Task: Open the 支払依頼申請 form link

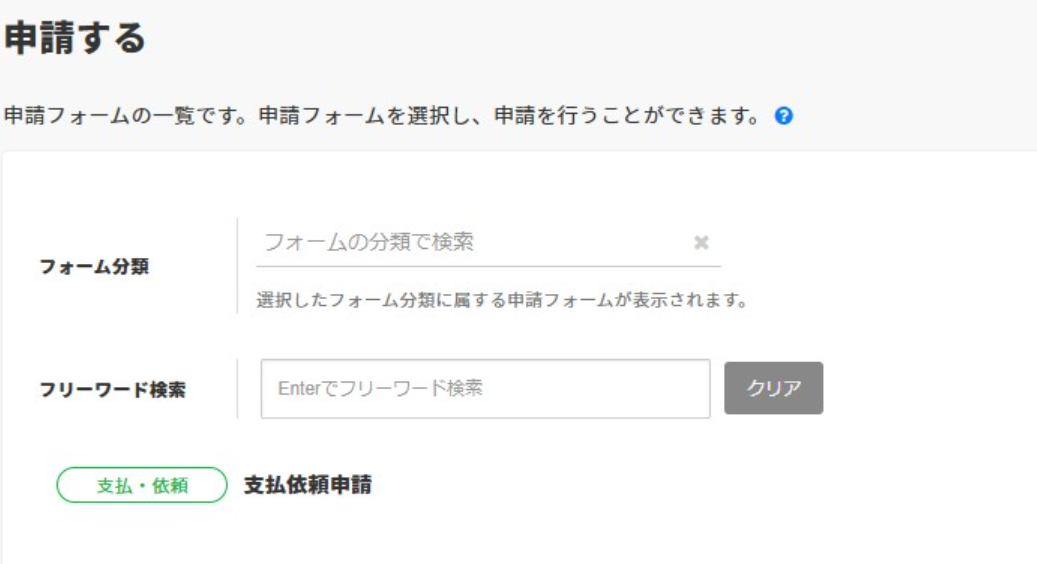Action: click(x=308, y=485)
